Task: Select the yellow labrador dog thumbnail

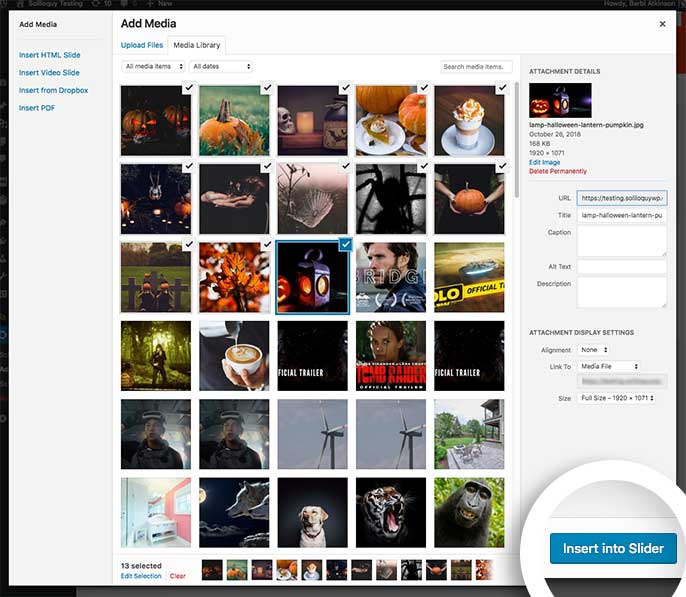Action: tap(312, 513)
